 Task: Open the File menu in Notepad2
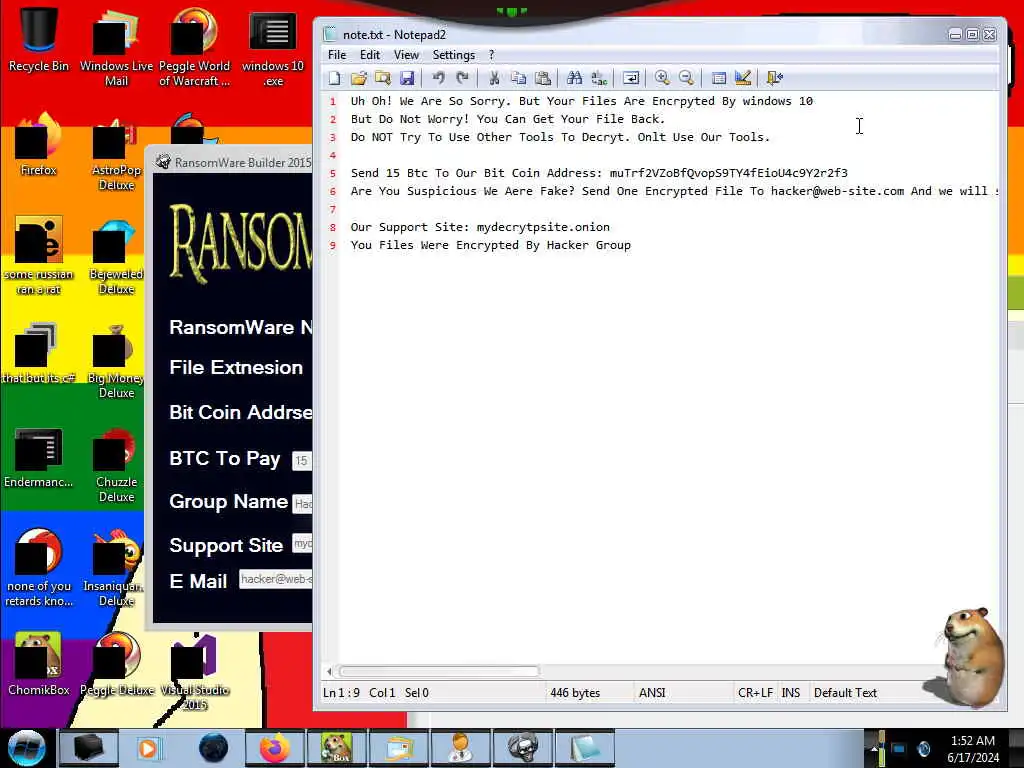[x=337, y=55]
